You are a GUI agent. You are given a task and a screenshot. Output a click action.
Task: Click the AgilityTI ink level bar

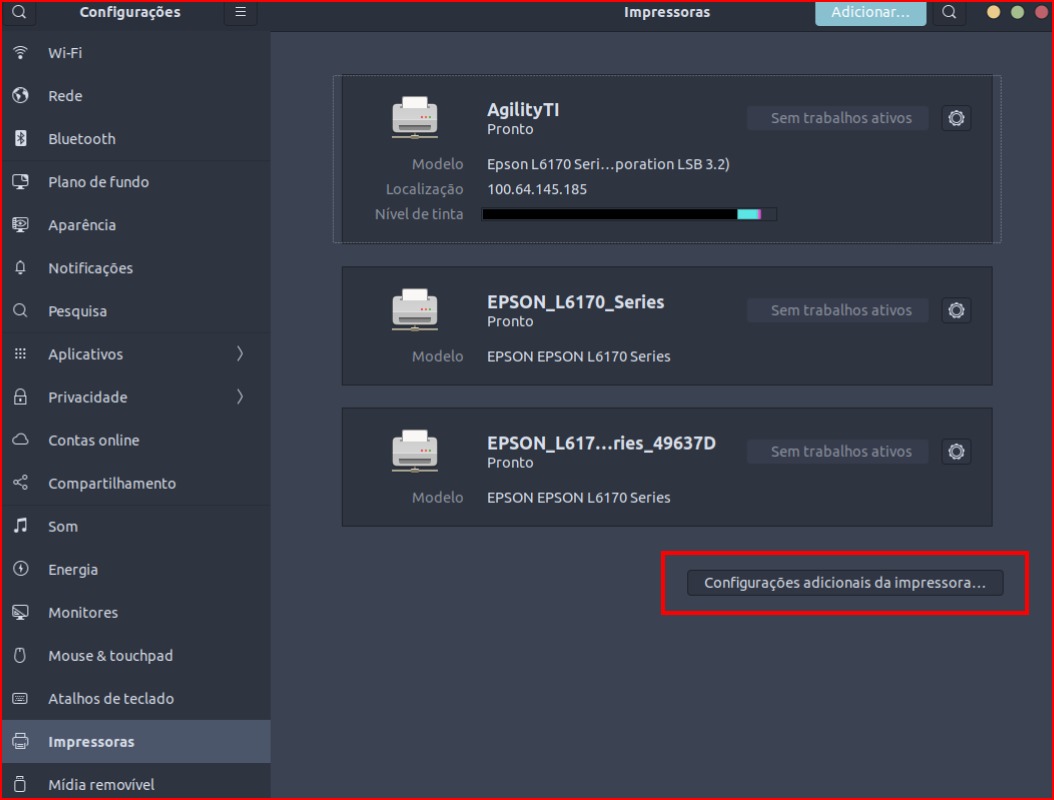coord(628,214)
